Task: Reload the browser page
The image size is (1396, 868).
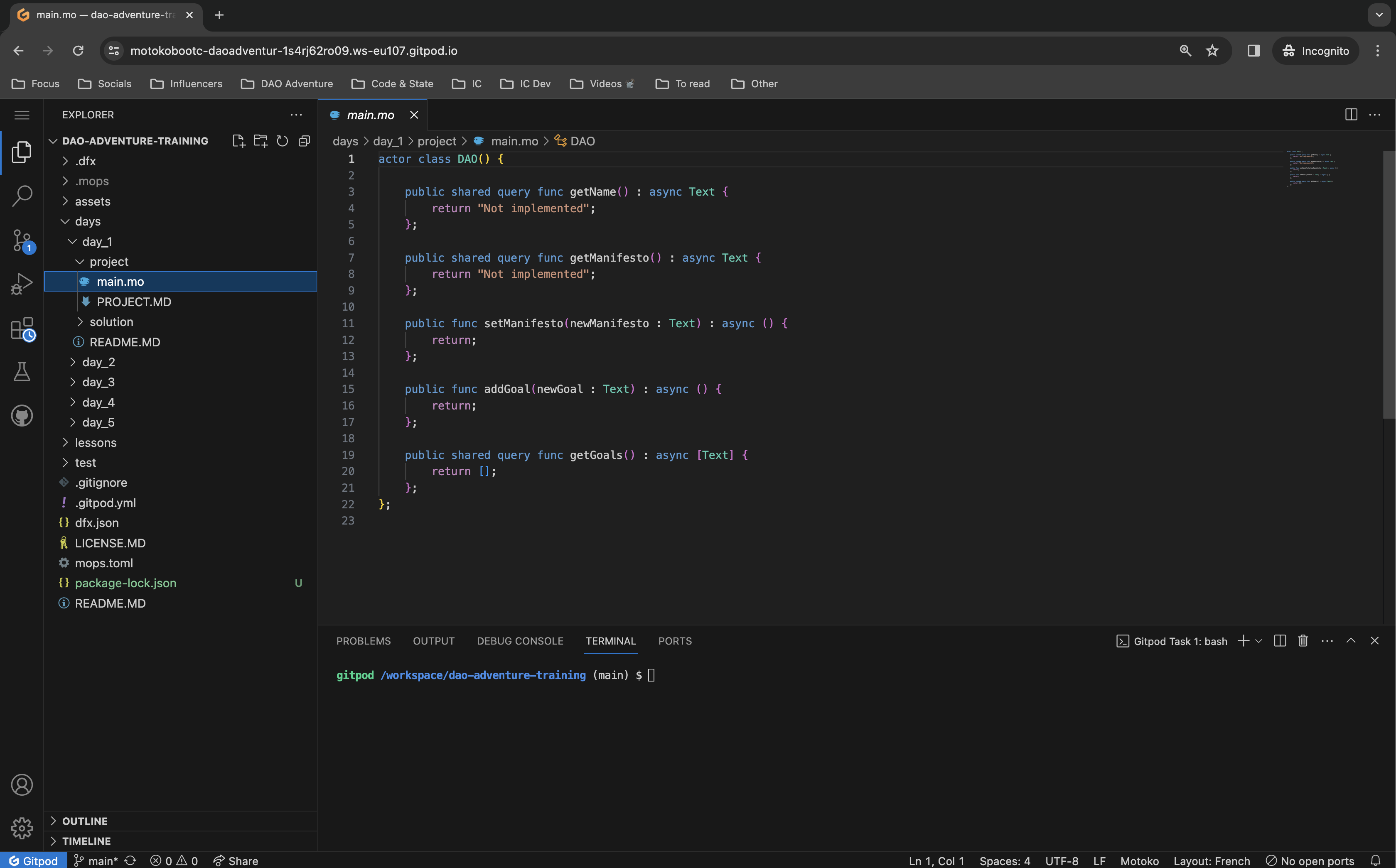Action: pos(78,51)
